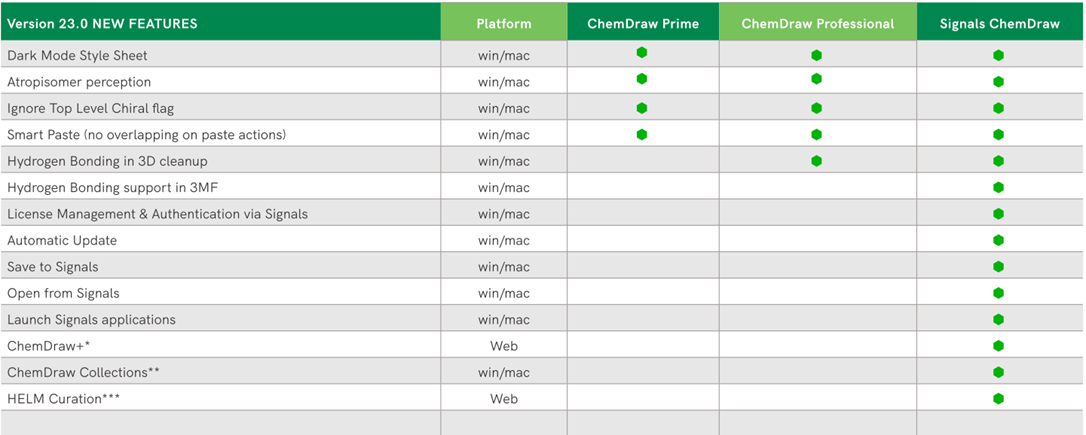Click Save to Signals green dot marker

(998, 267)
